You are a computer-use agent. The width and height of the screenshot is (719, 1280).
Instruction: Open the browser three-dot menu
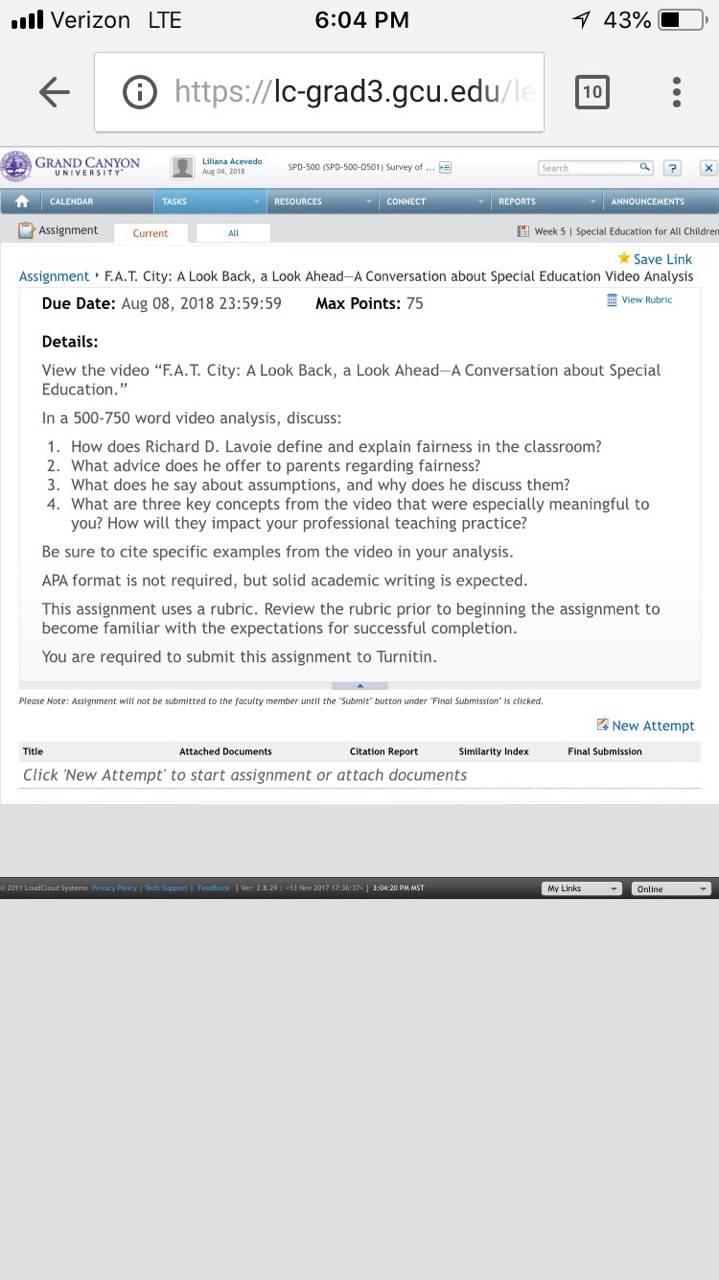click(677, 92)
